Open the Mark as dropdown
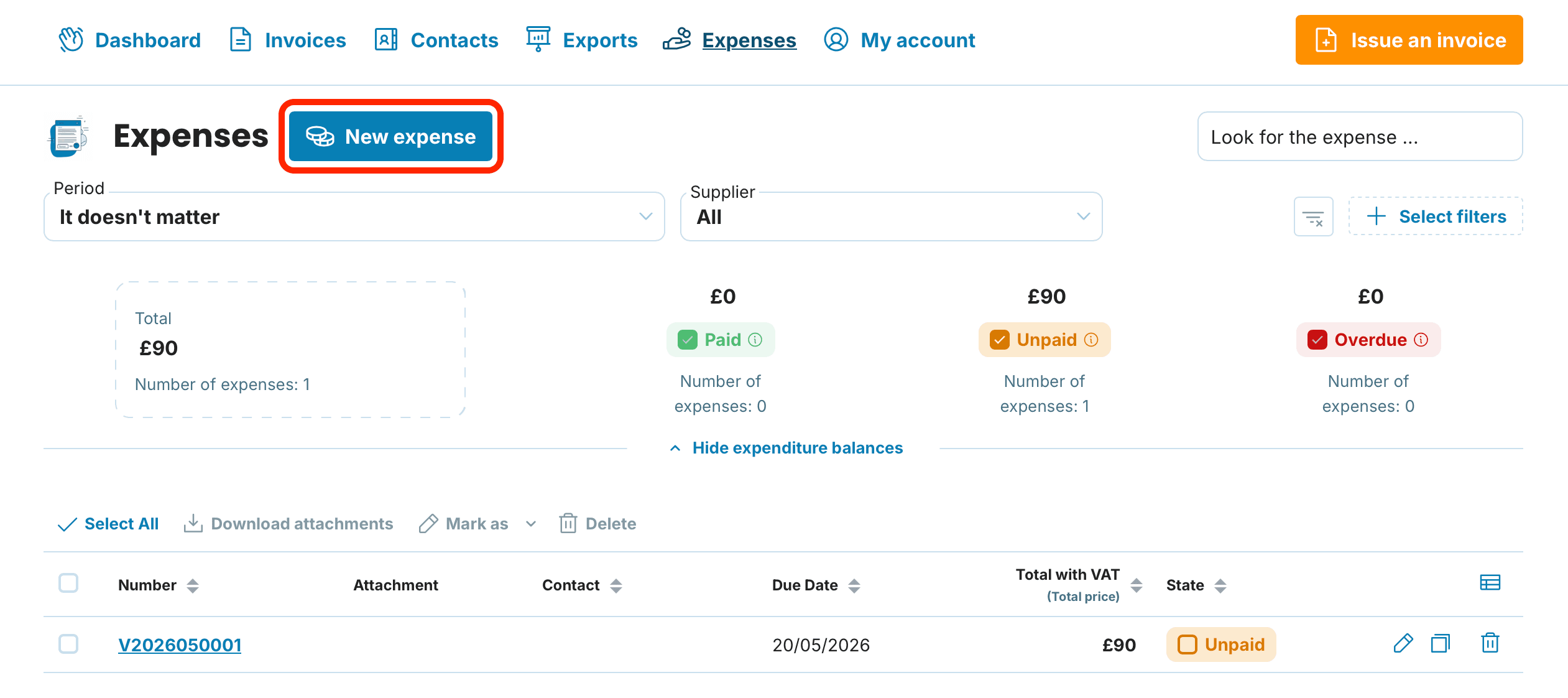 pyautogui.click(x=477, y=524)
